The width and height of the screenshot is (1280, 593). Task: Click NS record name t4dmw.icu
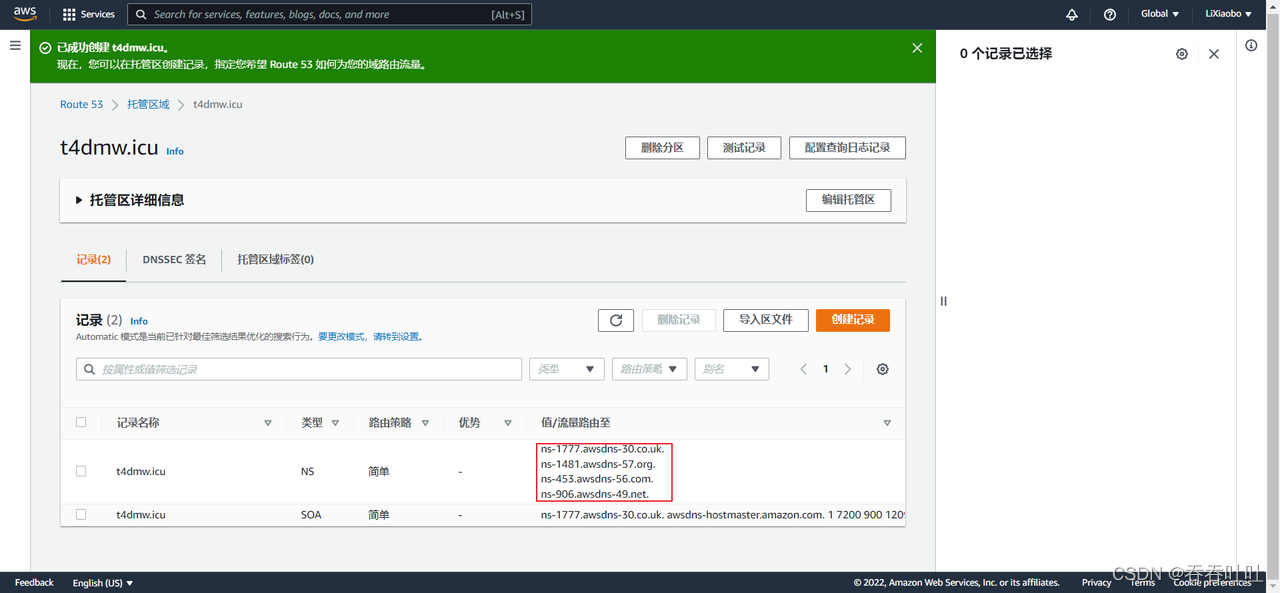141,471
